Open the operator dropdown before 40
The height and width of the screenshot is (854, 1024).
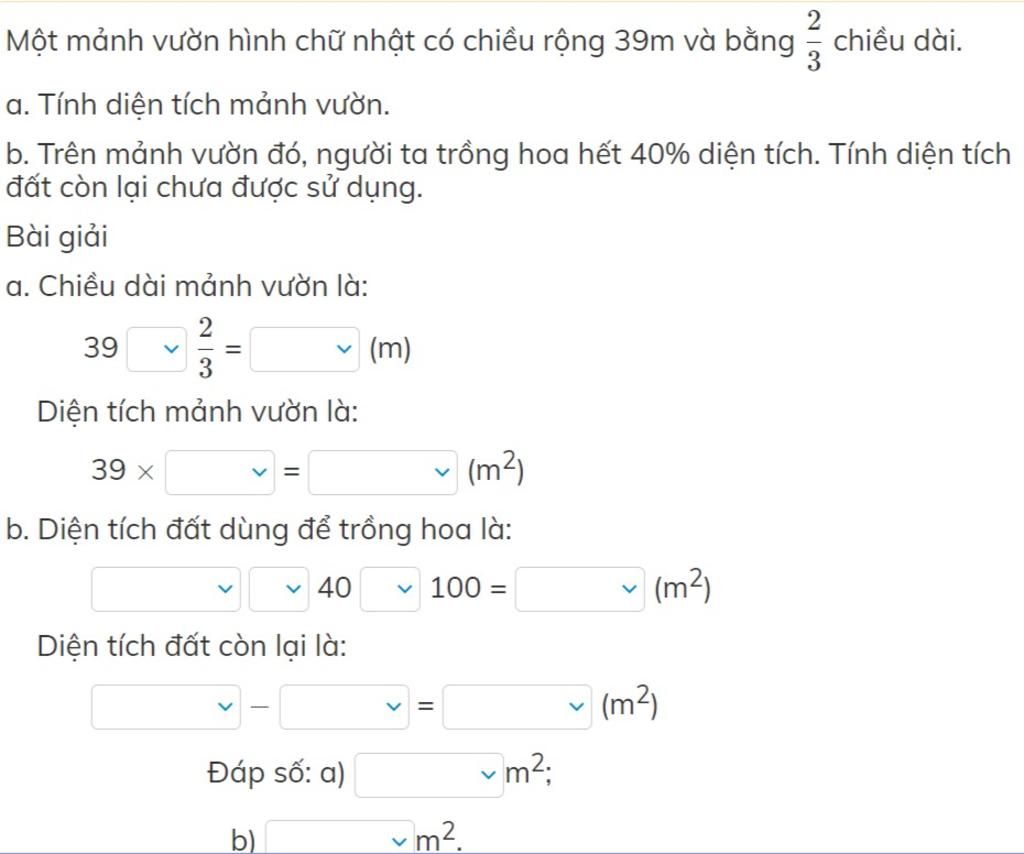[279, 589]
